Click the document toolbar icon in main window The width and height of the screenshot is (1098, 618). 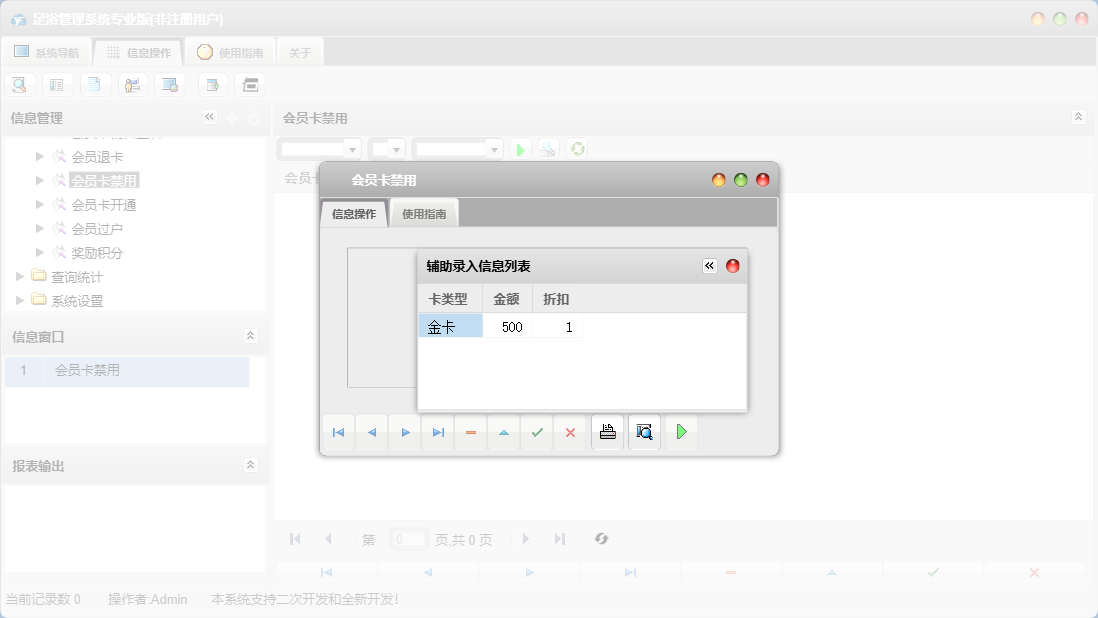(95, 85)
